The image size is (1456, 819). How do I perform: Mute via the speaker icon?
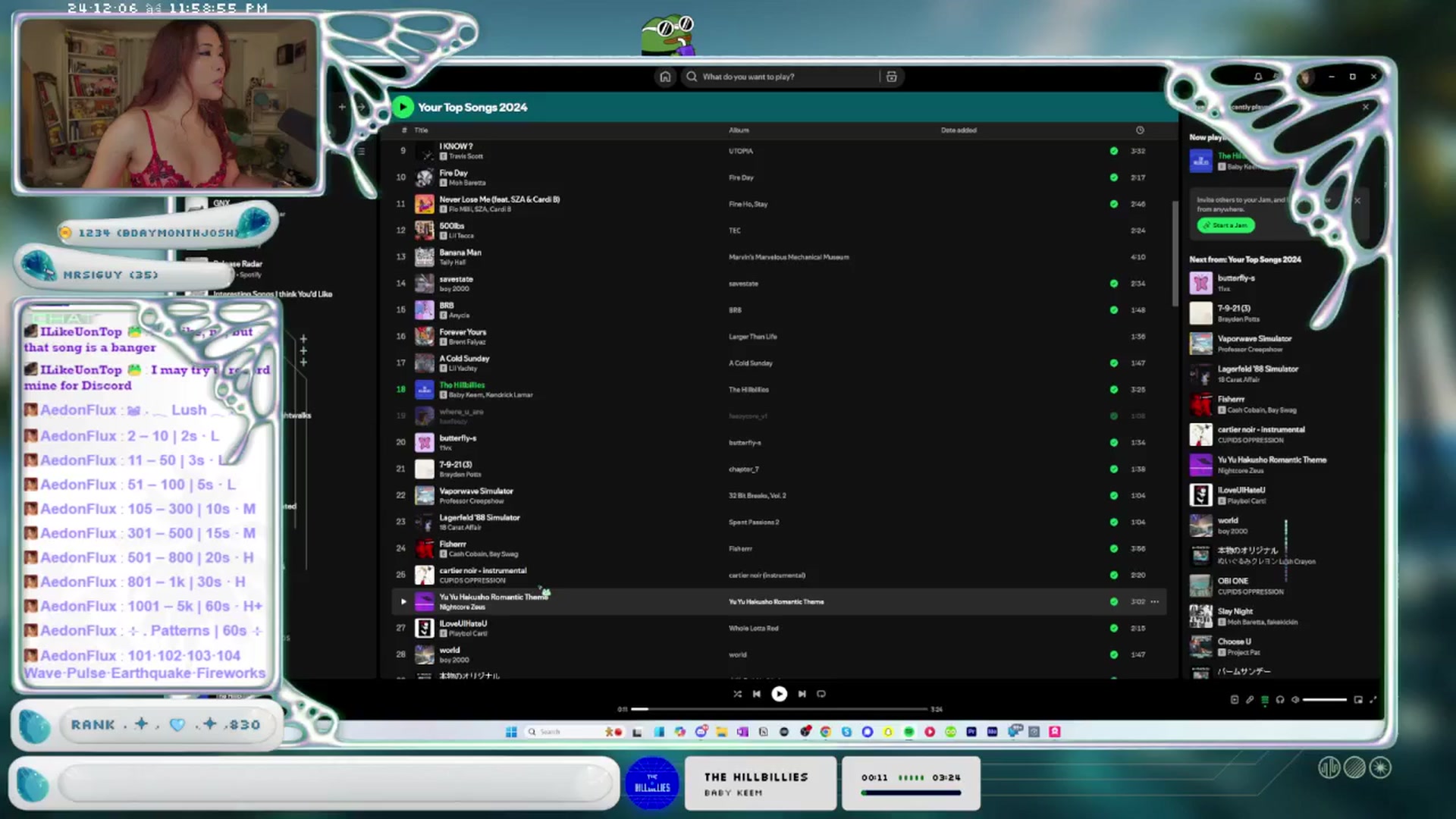pyautogui.click(x=1295, y=700)
